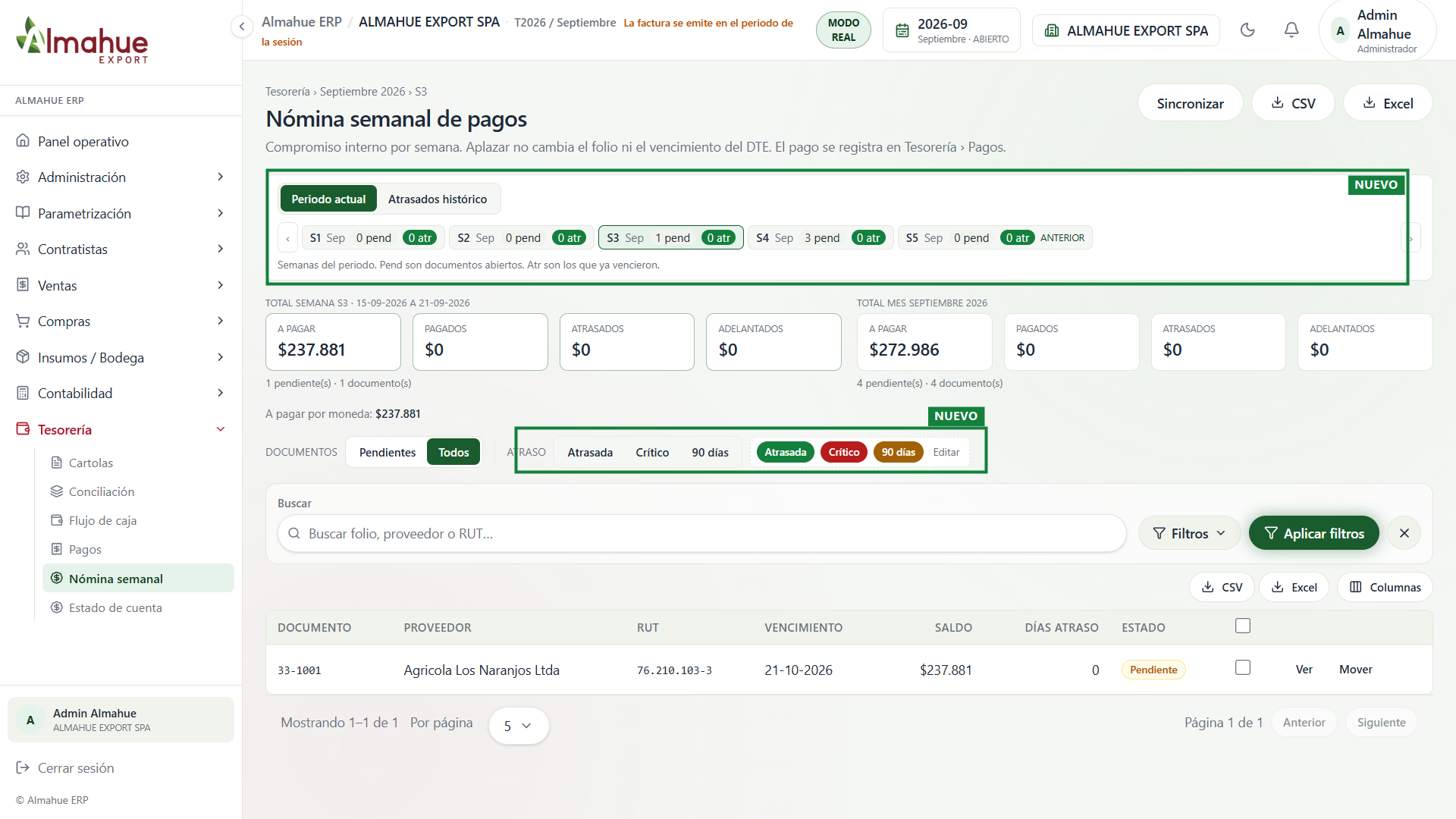Clear filters with the X button

click(x=1404, y=533)
